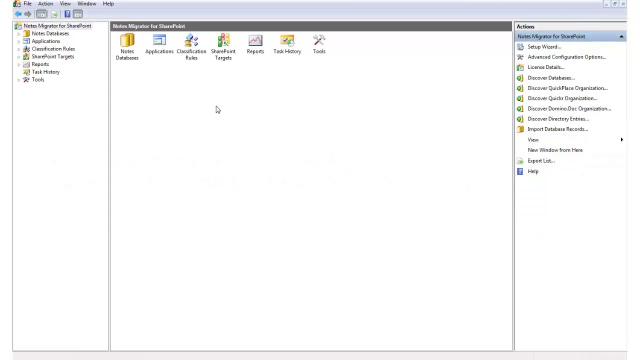Screen dimensions: 640x360
Task: Click the Help toolbar icon
Action: coord(67,14)
